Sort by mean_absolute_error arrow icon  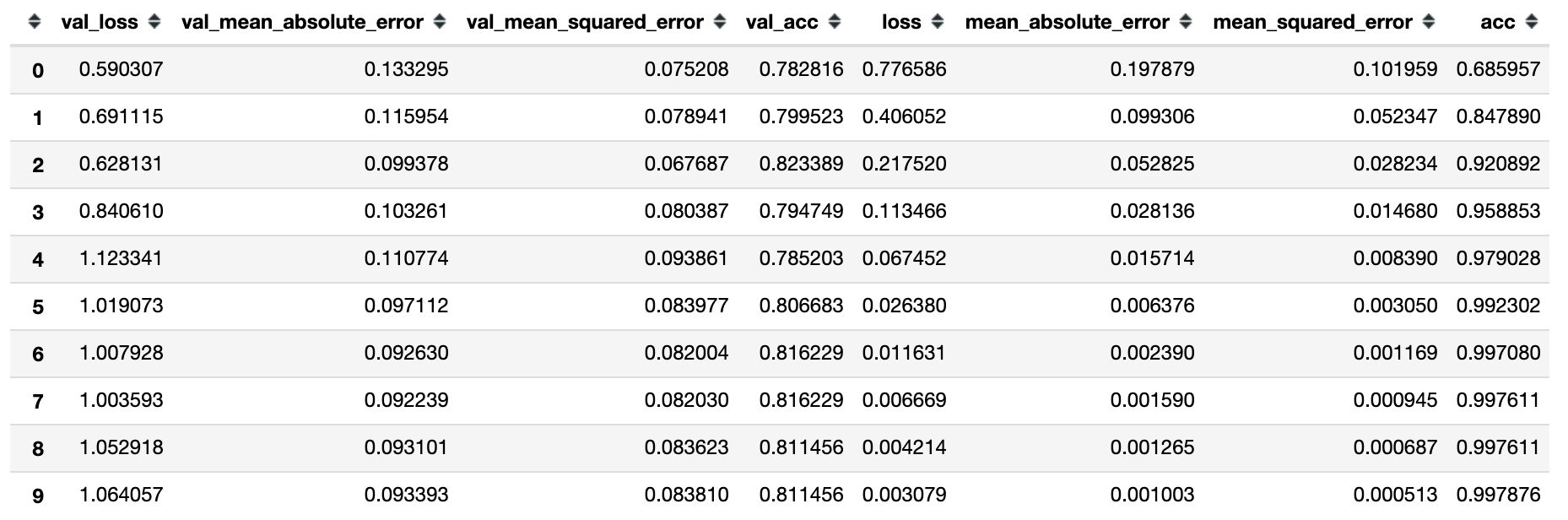tap(1185, 23)
